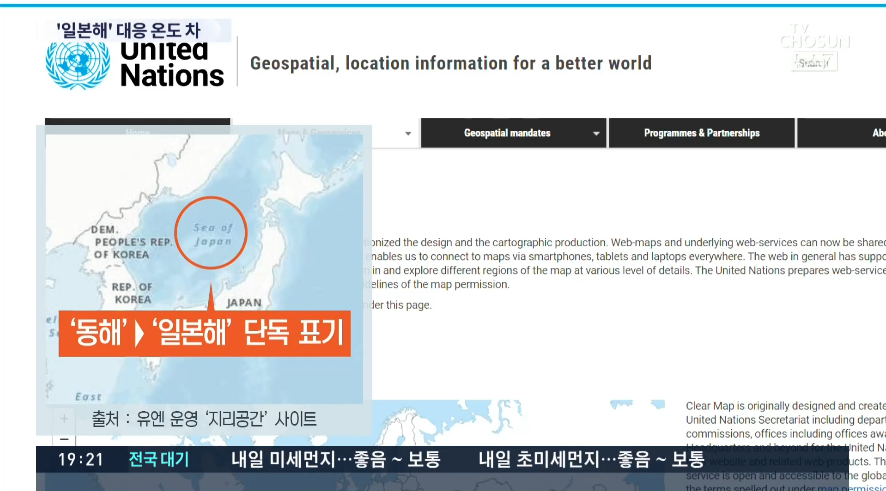886x491 pixels.
Task: Click the 19:21 time in news ticker
Action: point(80,459)
